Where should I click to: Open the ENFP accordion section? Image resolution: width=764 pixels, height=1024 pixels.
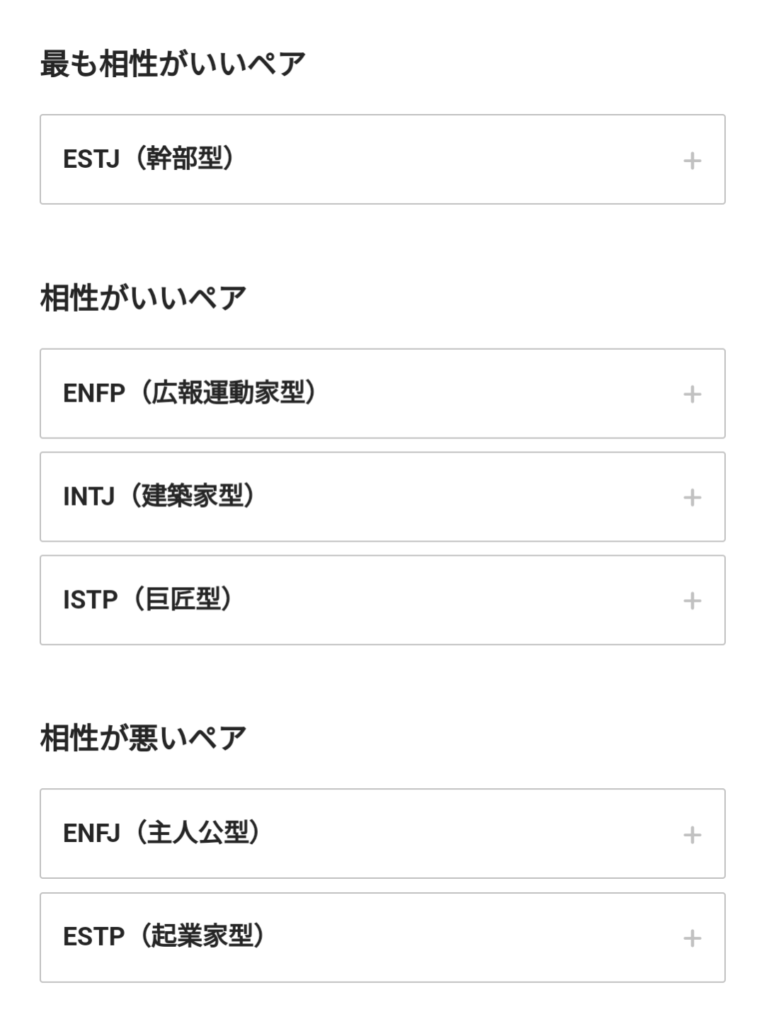(382, 394)
